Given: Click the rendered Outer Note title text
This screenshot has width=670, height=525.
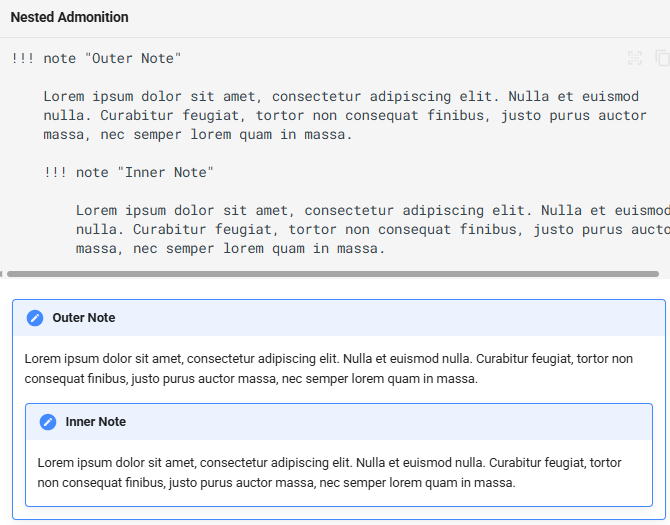Looking at the screenshot, I should pyautogui.click(x=84, y=318).
